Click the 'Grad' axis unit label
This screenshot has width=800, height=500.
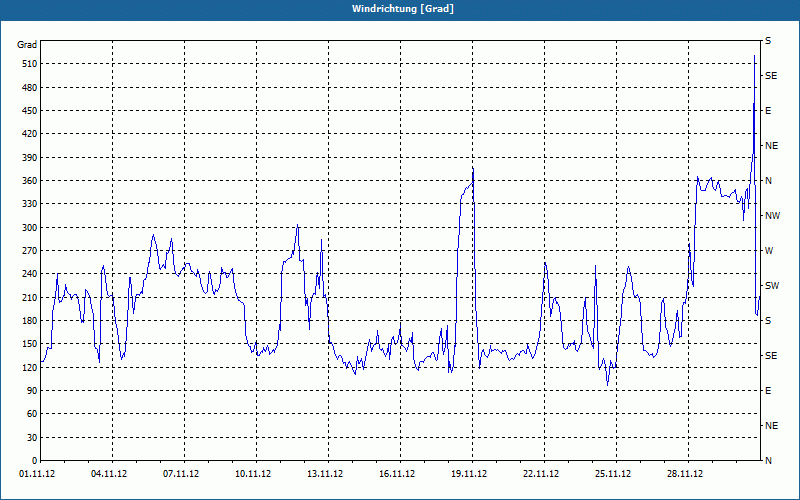[27, 45]
